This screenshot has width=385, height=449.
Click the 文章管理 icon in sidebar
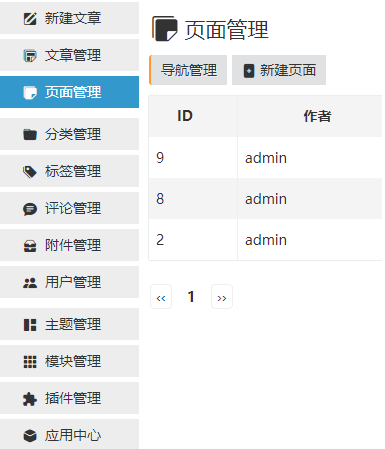pyautogui.click(x=30, y=55)
